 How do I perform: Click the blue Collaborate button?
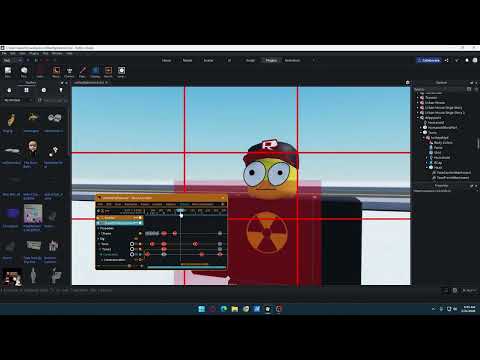coord(429,60)
